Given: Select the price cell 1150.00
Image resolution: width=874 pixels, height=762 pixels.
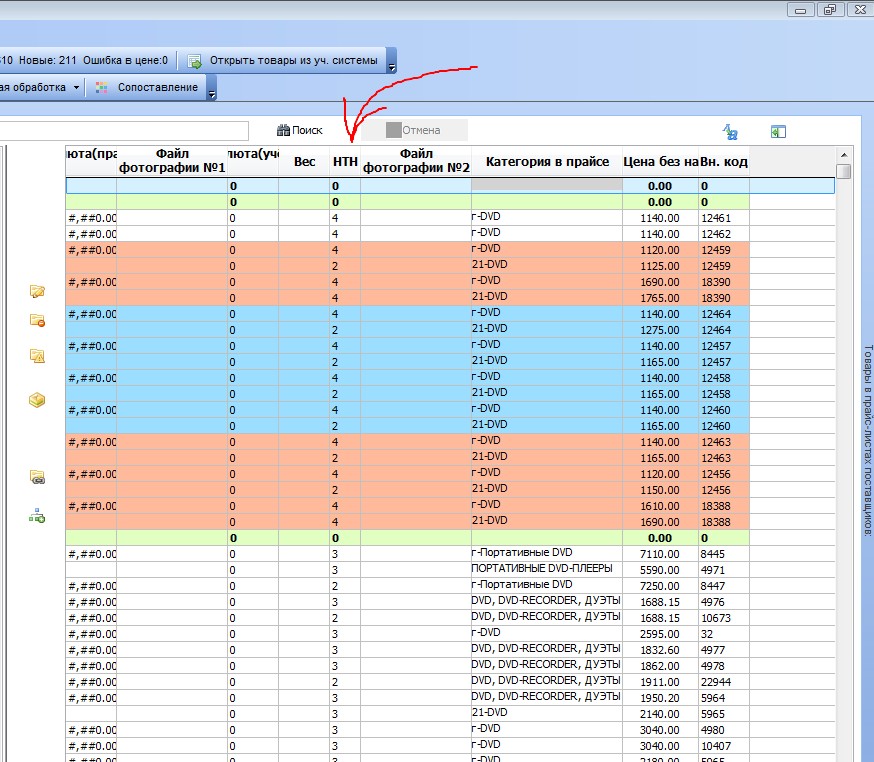Looking at the screenshot, I should tap(661, 490).
